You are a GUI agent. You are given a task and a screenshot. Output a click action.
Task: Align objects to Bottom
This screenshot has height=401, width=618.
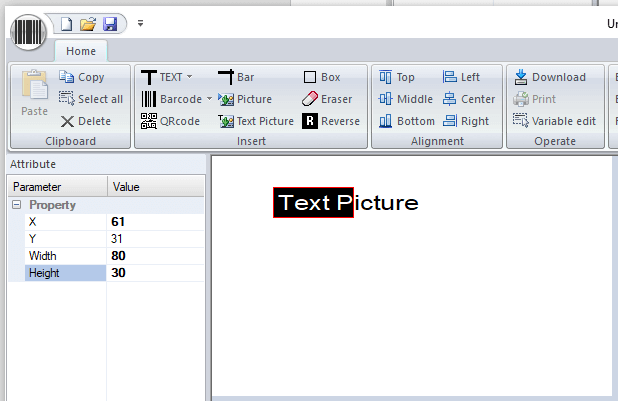click(406, 121)
